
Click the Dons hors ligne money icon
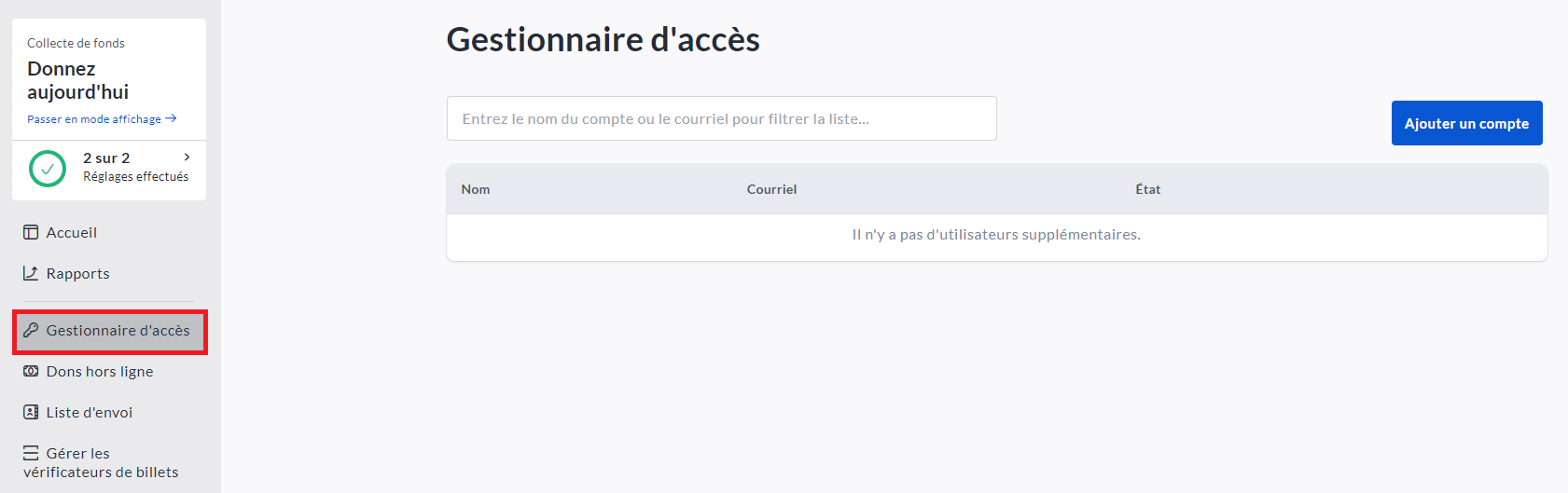(x=31, y=371)
